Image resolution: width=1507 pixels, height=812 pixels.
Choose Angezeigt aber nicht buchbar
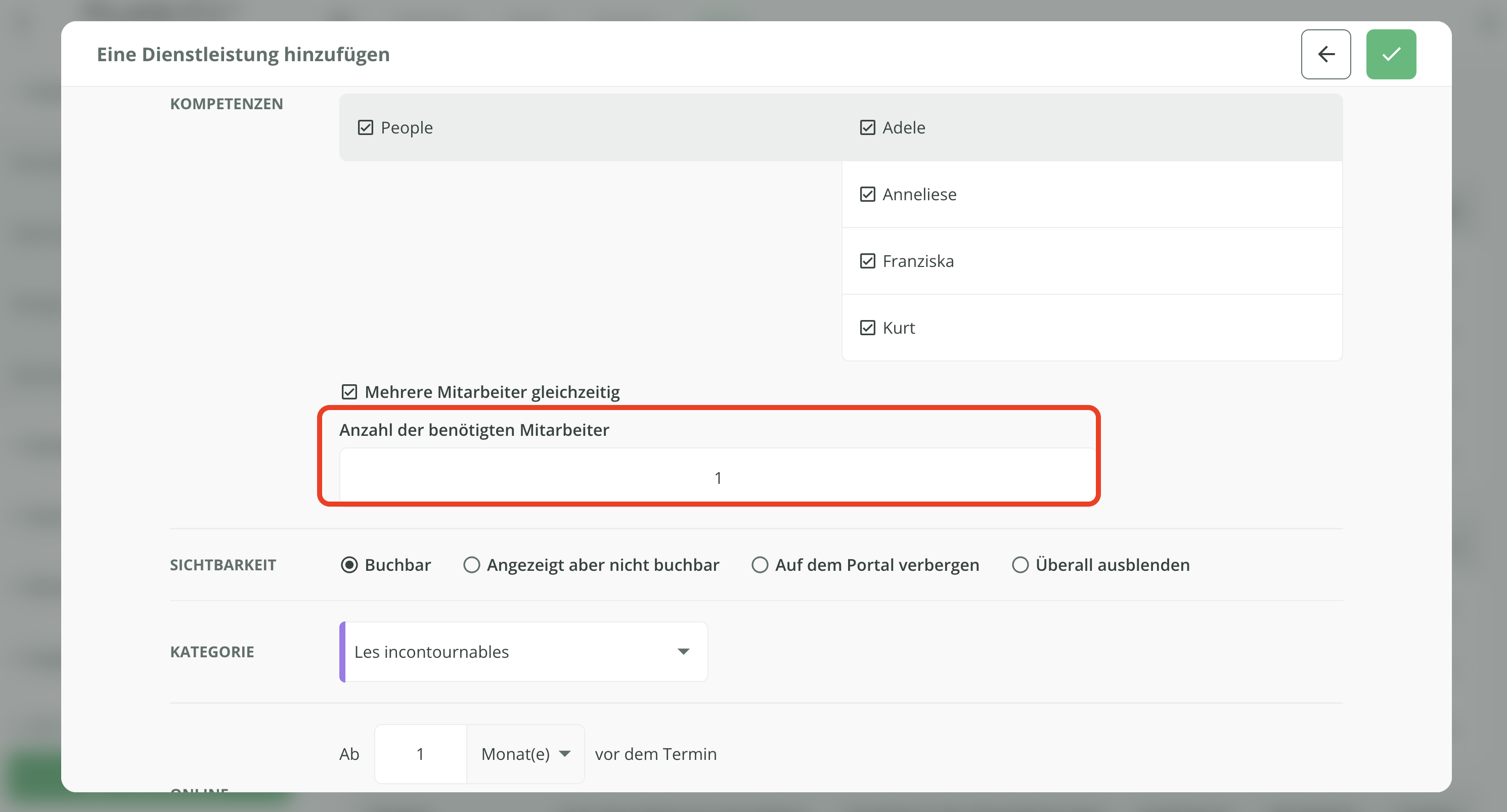point(471,565)
